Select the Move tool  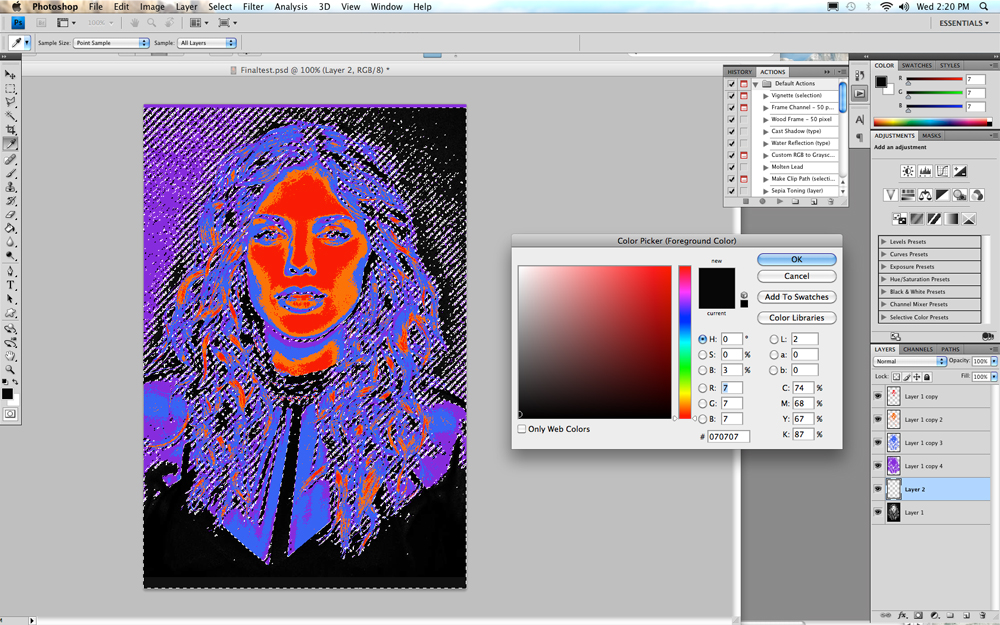point(10,74)
